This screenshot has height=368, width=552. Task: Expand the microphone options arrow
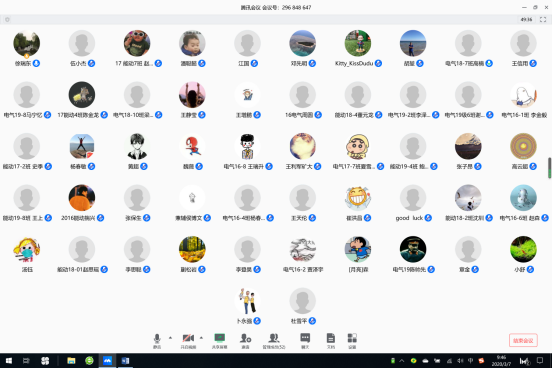(170, 338)
